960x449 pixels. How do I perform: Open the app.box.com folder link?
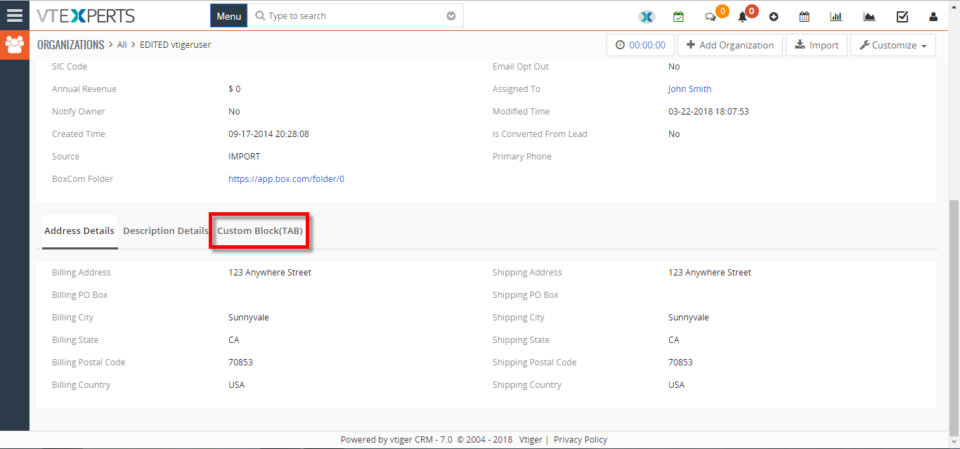(x=286, y=179)
